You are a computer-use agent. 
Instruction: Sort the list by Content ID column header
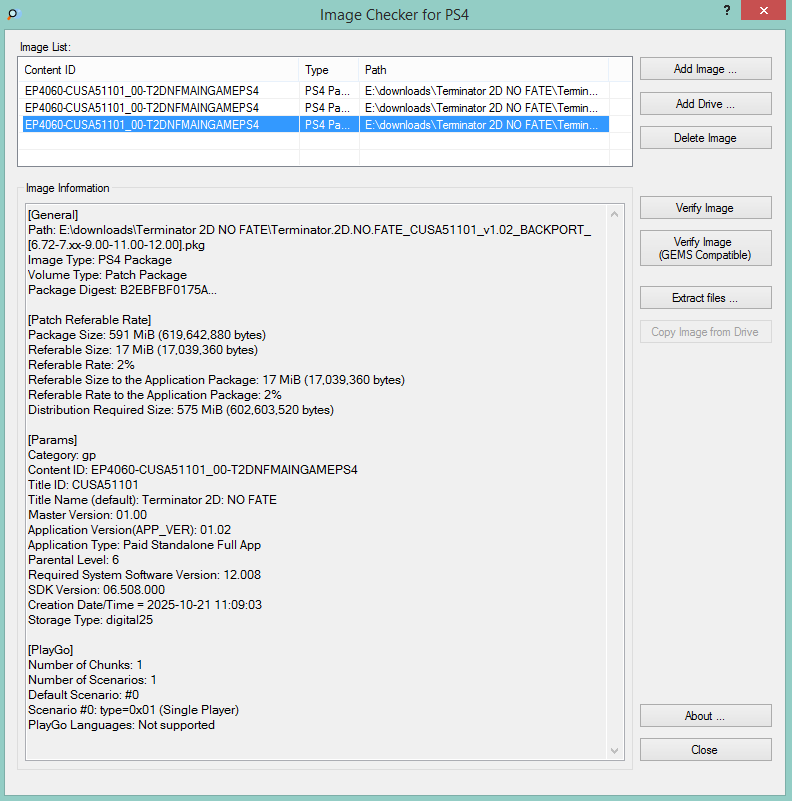pos(160,70)
